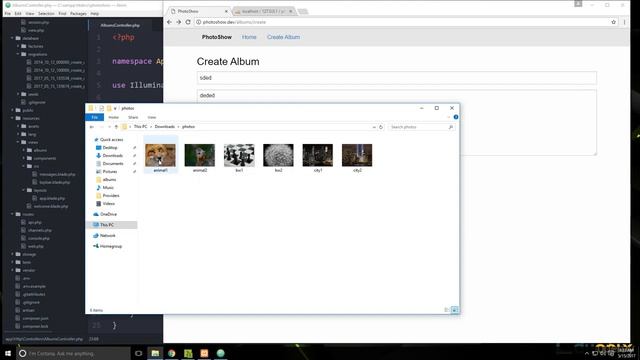This screenshot has height=360, width=640.
Task: Select the city1 photo thumbnail
Action: click(x=318, y=155)
